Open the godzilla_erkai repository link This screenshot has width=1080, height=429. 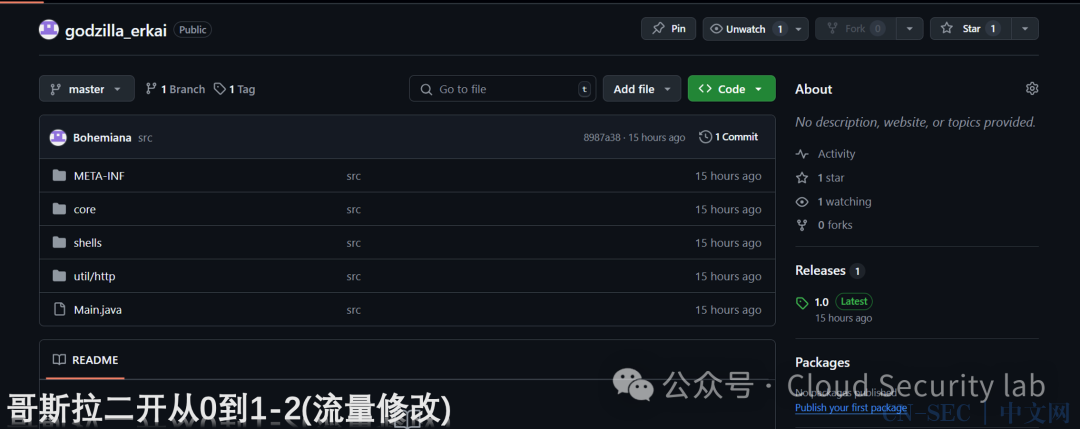tap(116, 30)
